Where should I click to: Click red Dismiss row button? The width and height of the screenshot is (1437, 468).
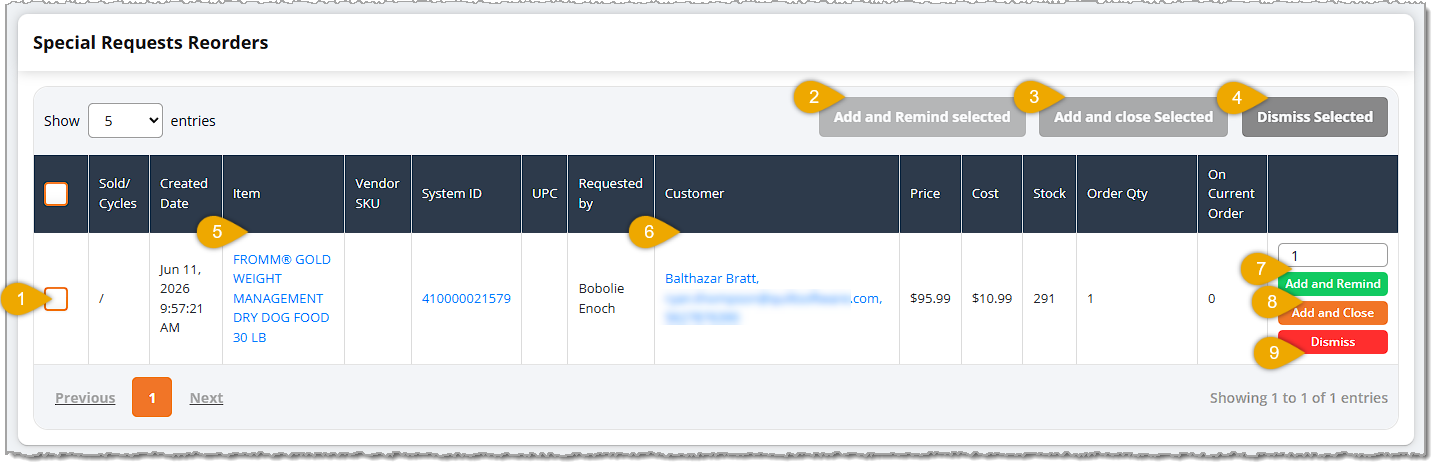1333,342
